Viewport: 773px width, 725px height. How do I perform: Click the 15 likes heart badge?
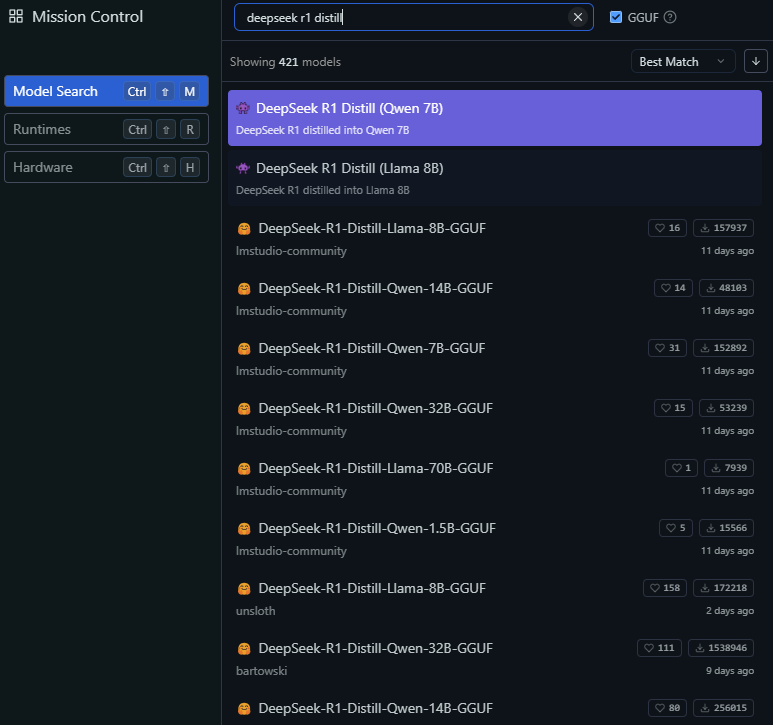[673, 408]
